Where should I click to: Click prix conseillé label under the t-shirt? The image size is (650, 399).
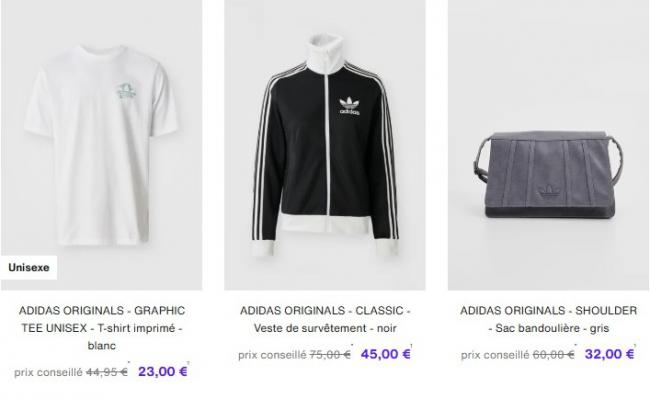(48, 372)
